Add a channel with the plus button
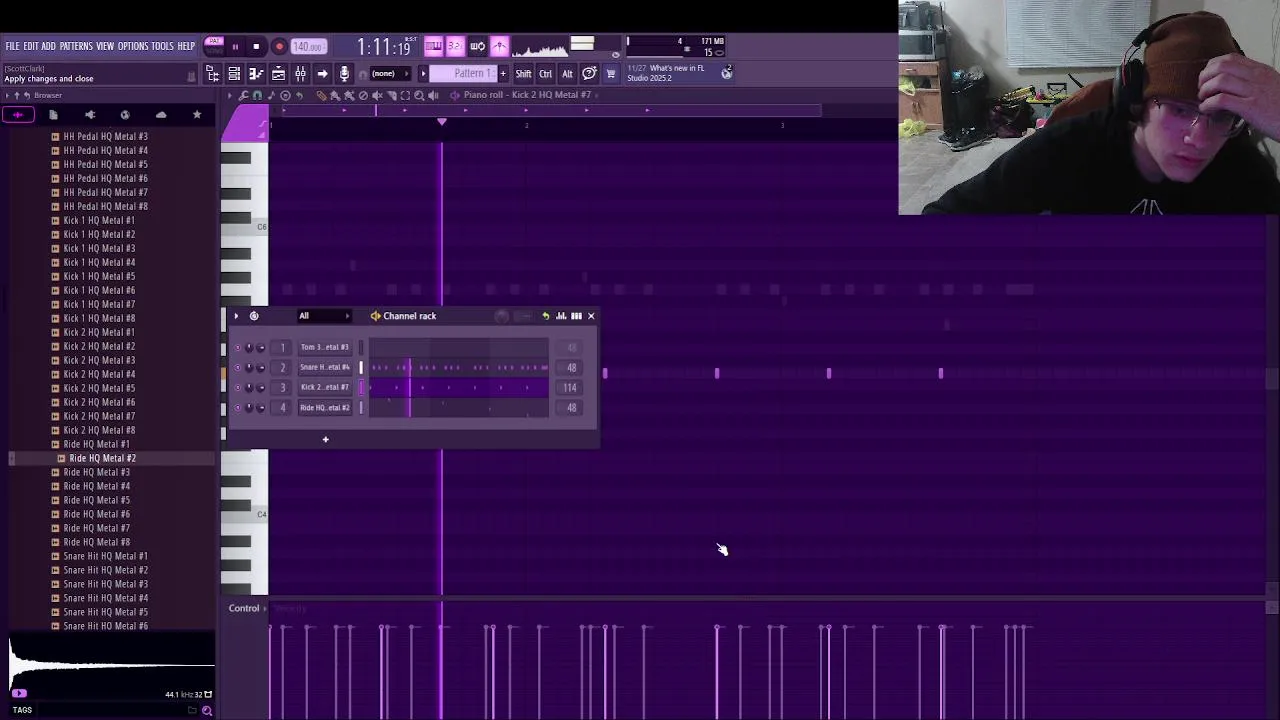 point(325,439)
